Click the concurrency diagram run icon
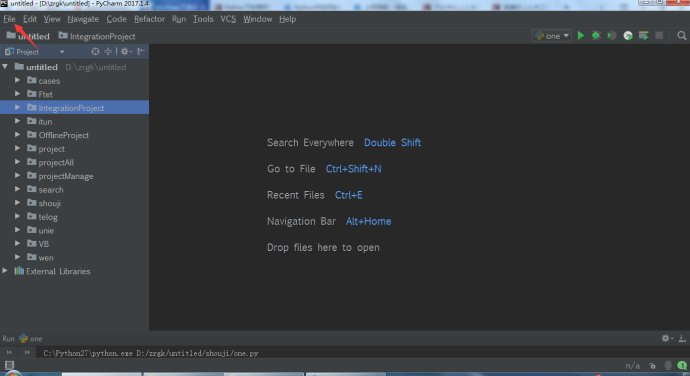The width and height of the screenshot is (690, 376). point(643,36)
